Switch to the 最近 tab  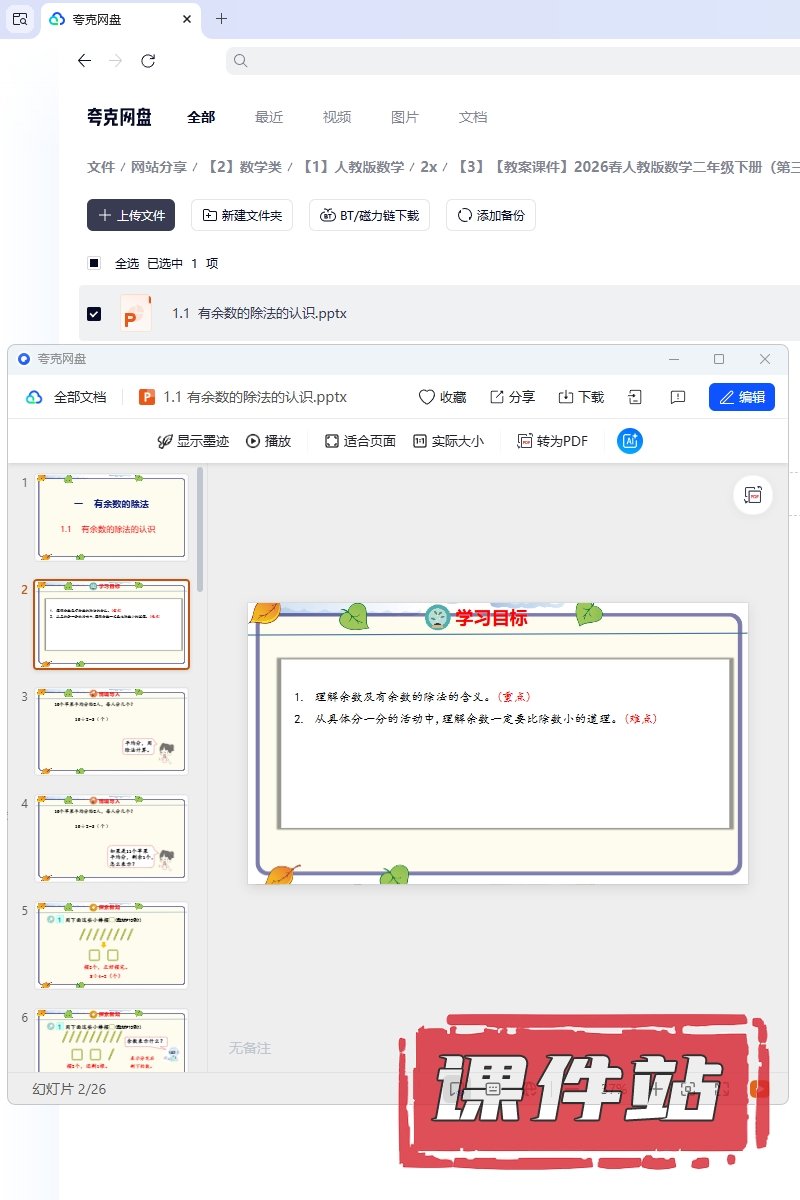pyautogui.click(x=269, y=117)
